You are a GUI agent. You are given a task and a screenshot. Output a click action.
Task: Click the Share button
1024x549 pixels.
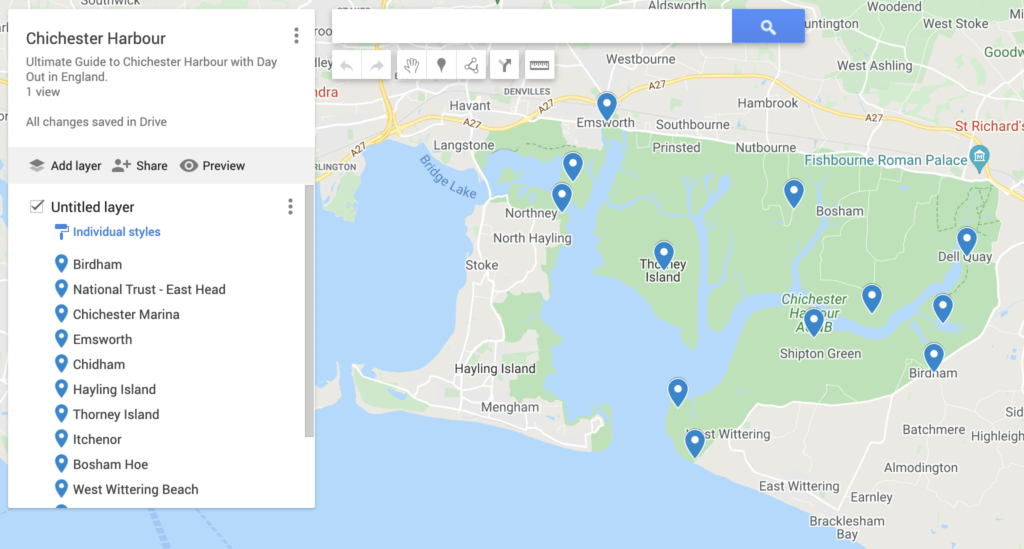(x=140, y=166)
